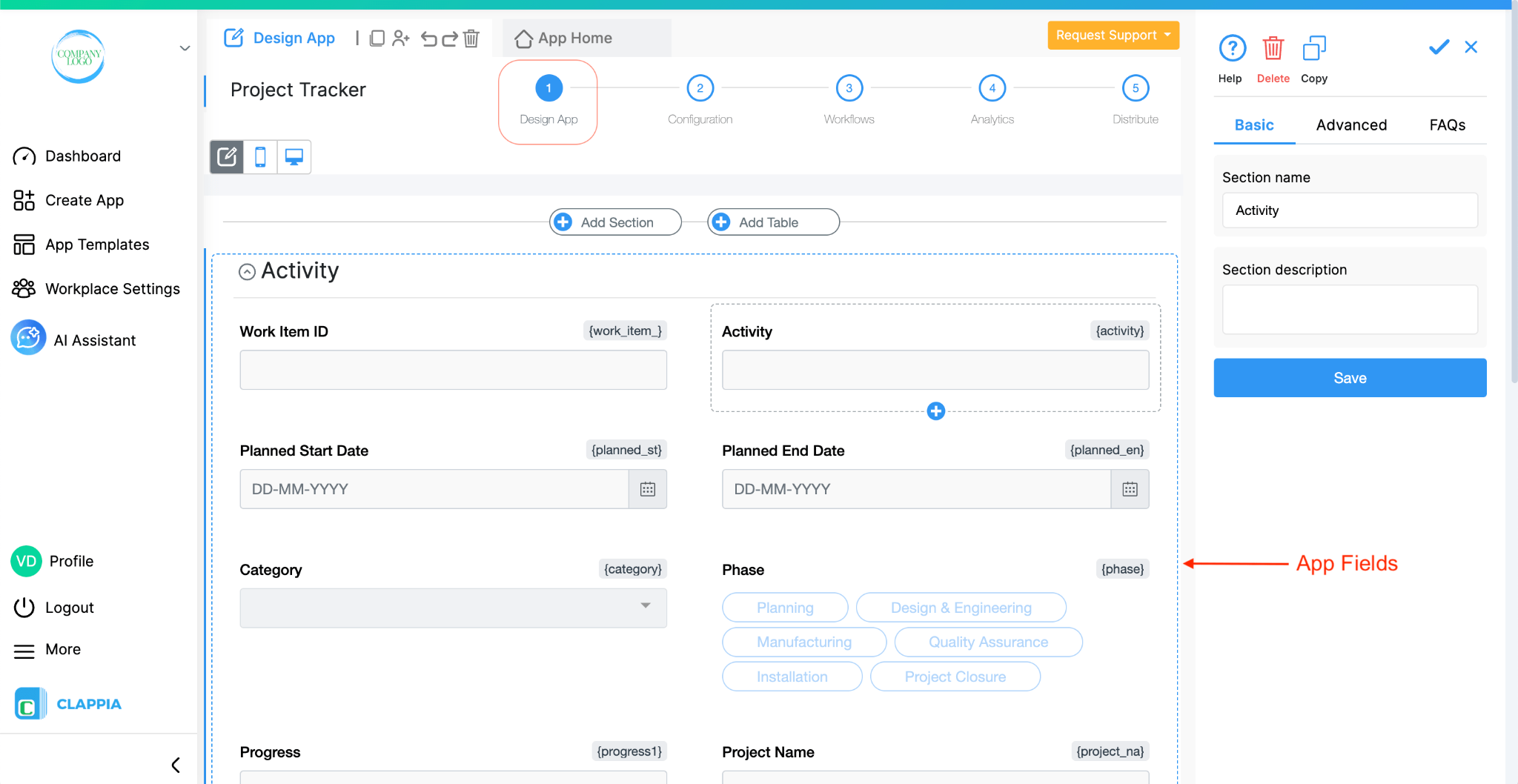The height and width of the screenshot is (784, 1518).
Task: Collapse the Activity section
Action: (x=247, y=272)
